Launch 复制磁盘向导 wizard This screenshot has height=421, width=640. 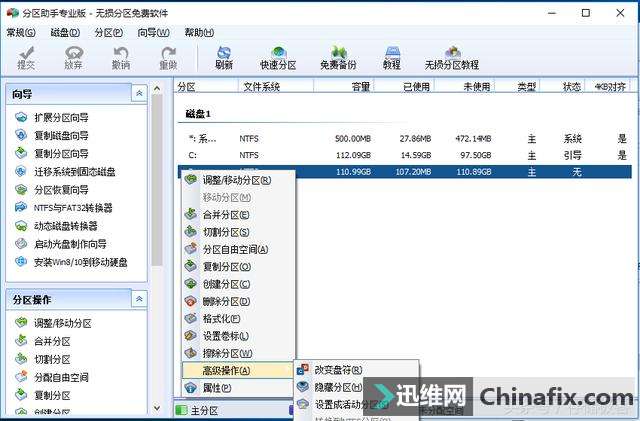click(52, 136)
